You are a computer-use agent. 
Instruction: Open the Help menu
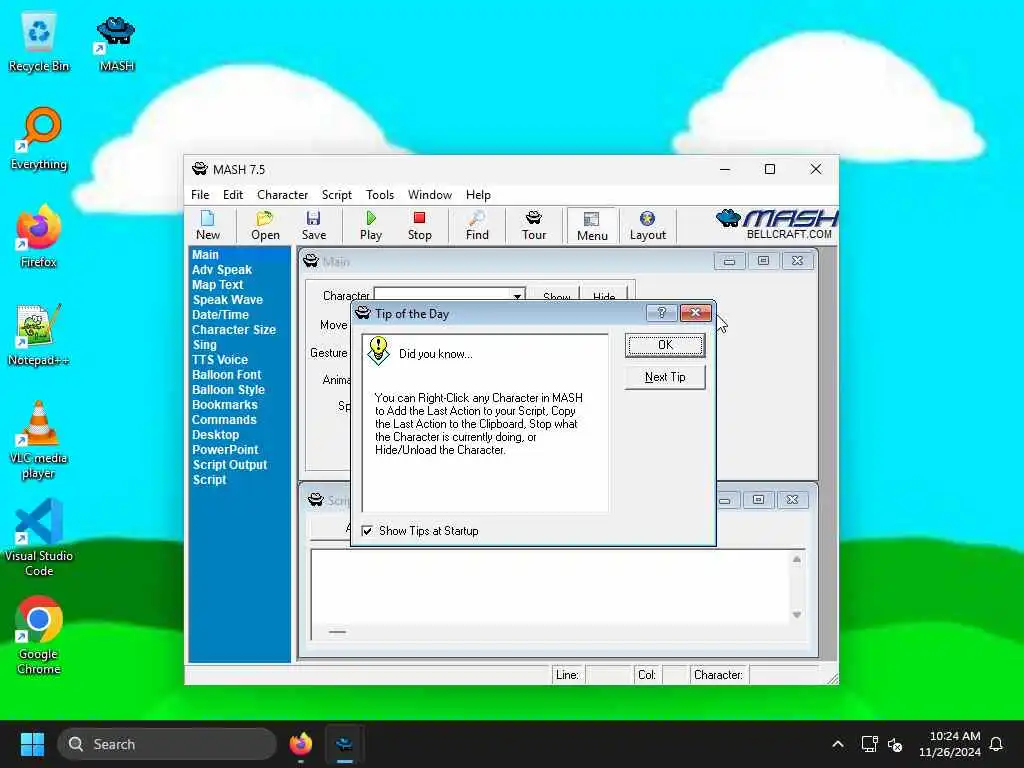click(x=478, y=195)
